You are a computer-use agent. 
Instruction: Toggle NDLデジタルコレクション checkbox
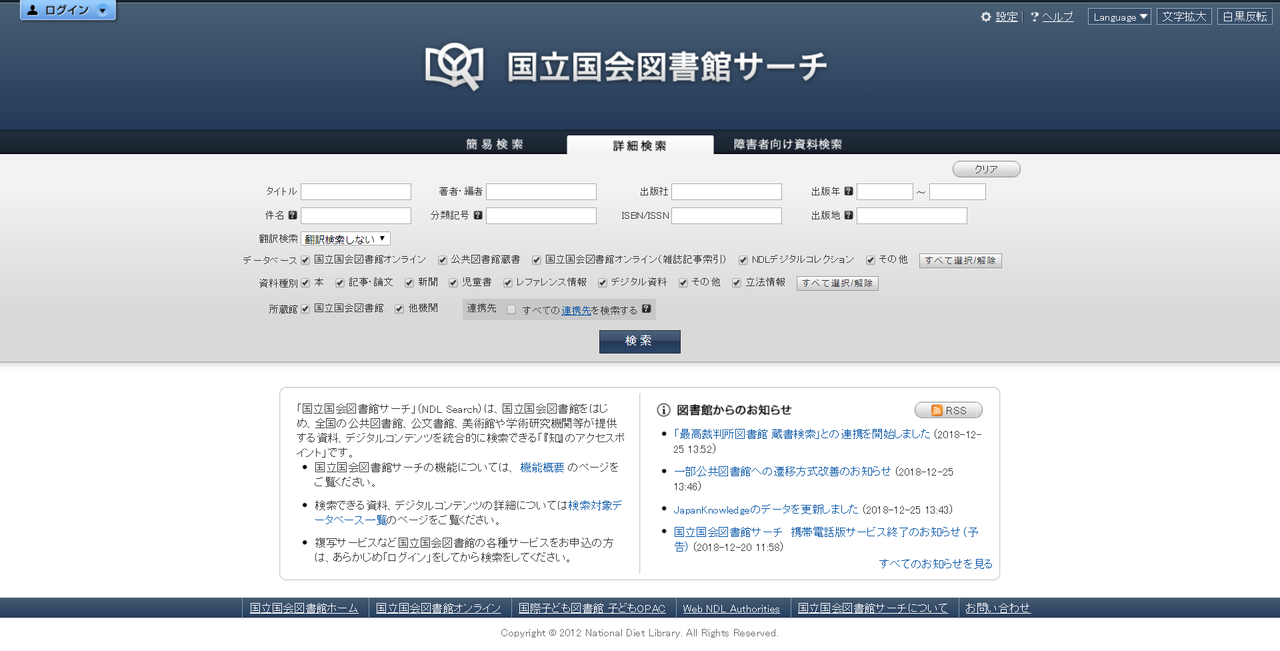pos(744,260)
